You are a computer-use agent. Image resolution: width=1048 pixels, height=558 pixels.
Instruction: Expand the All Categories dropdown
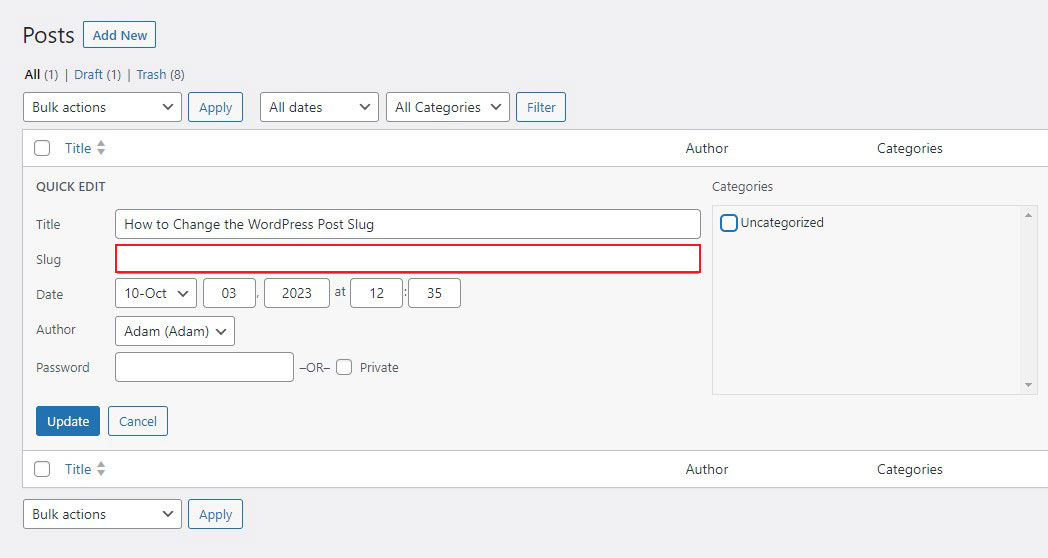point(448,107)
